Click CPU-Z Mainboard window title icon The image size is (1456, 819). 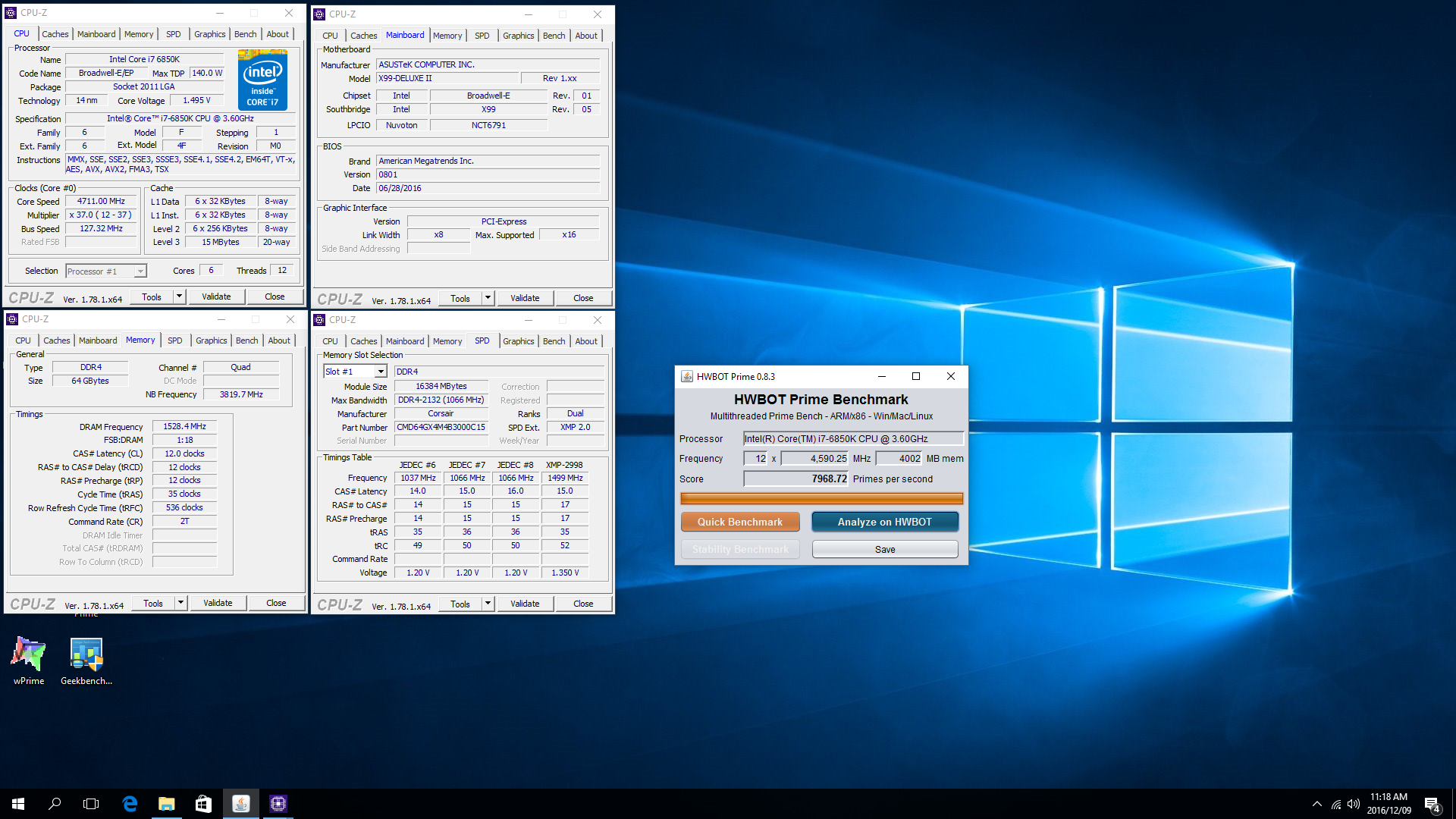click(319, 14)
